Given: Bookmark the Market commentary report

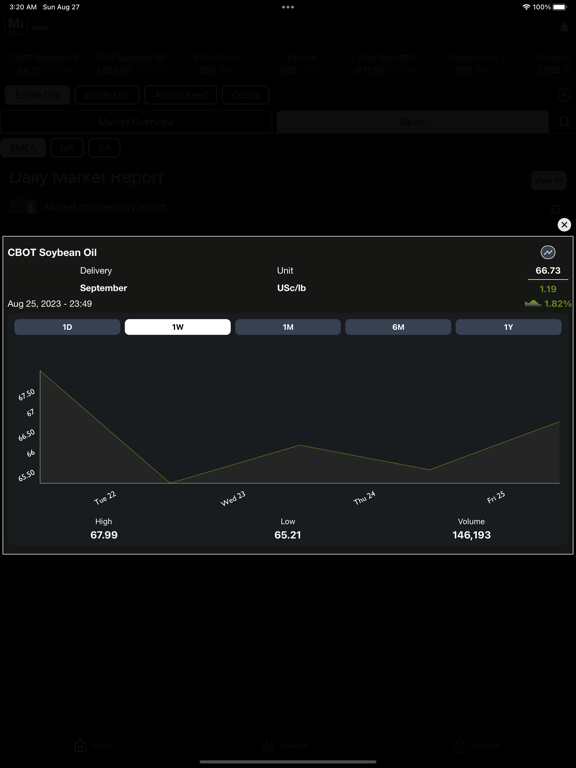Looking at the screenshot, I should [554, 209].
